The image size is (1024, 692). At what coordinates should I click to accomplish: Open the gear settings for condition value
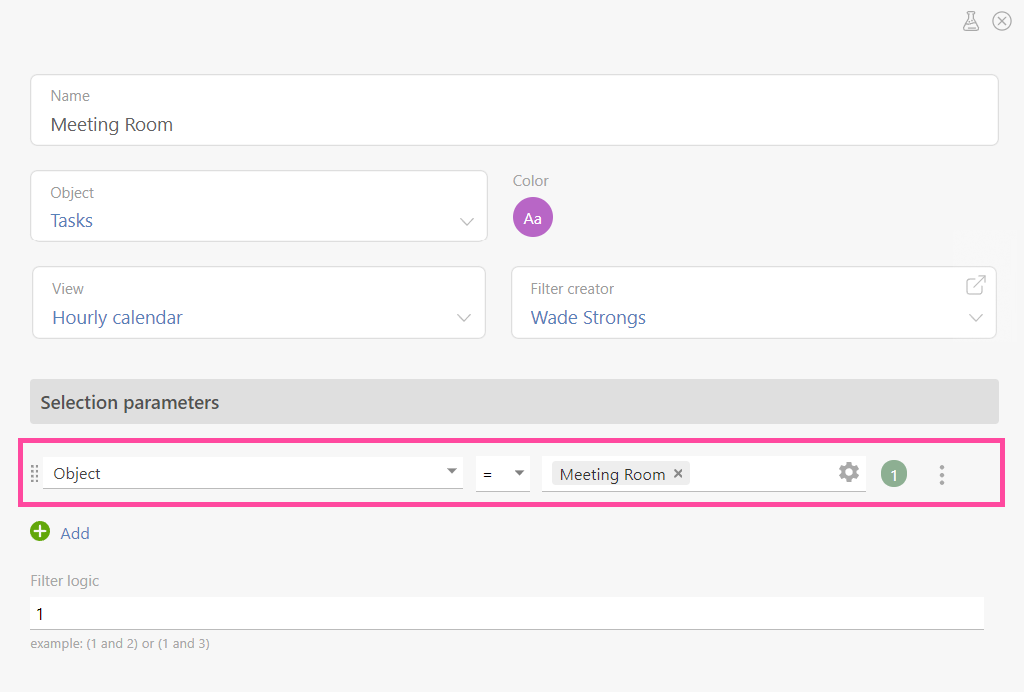point(848,472)
